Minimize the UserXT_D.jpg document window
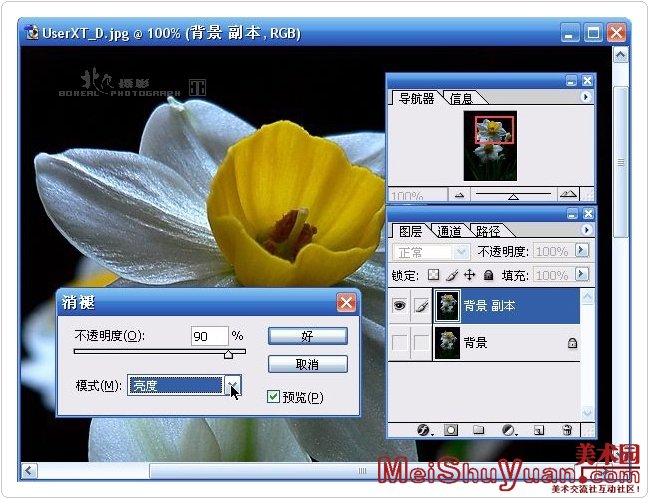The width and height of the screenshot is (649, 499). (570, 33)
